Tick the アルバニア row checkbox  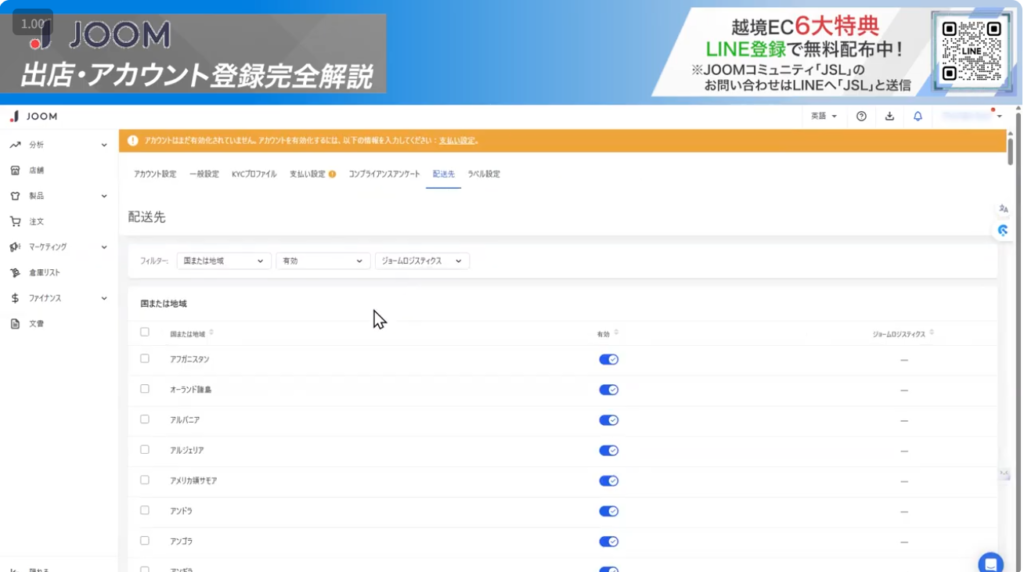(x=145, y=419)
